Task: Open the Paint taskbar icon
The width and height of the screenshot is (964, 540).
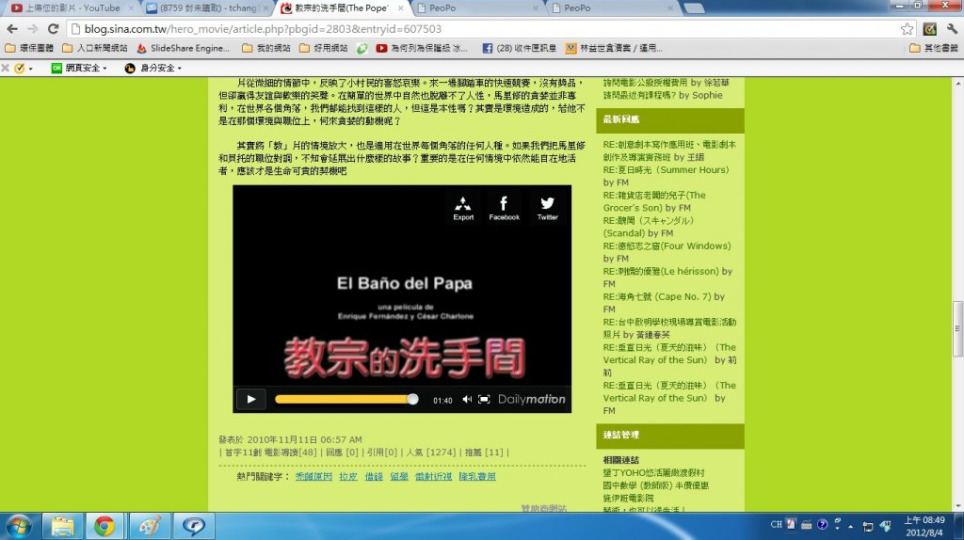Action: [x=150, y=526]
